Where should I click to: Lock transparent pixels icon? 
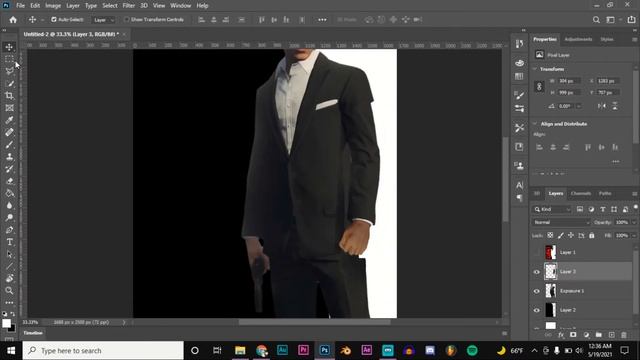pos(550,235)
